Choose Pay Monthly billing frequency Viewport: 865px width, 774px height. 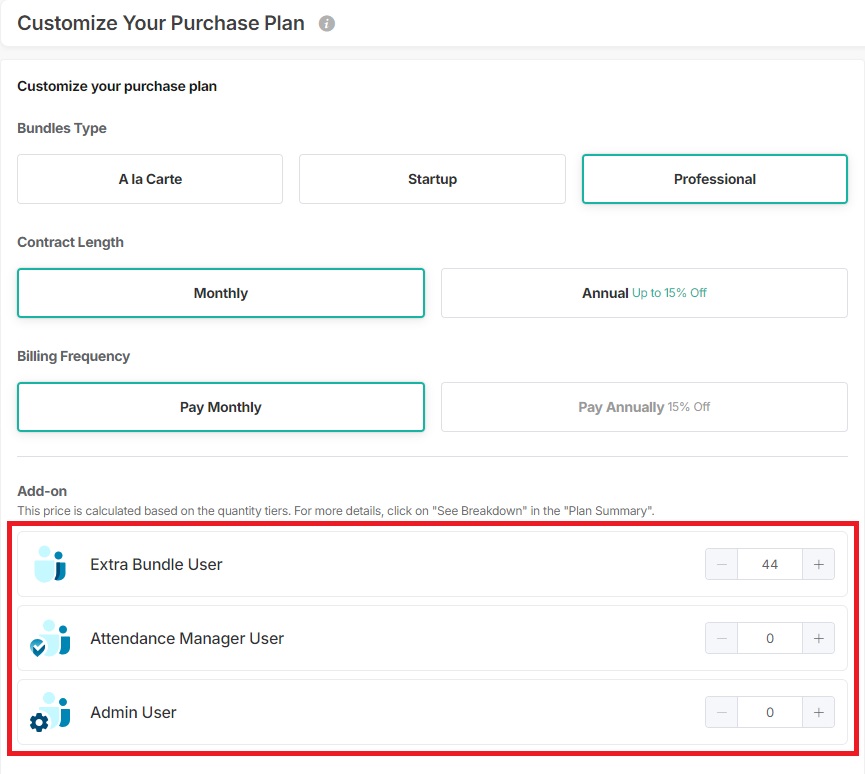(221, 407)
